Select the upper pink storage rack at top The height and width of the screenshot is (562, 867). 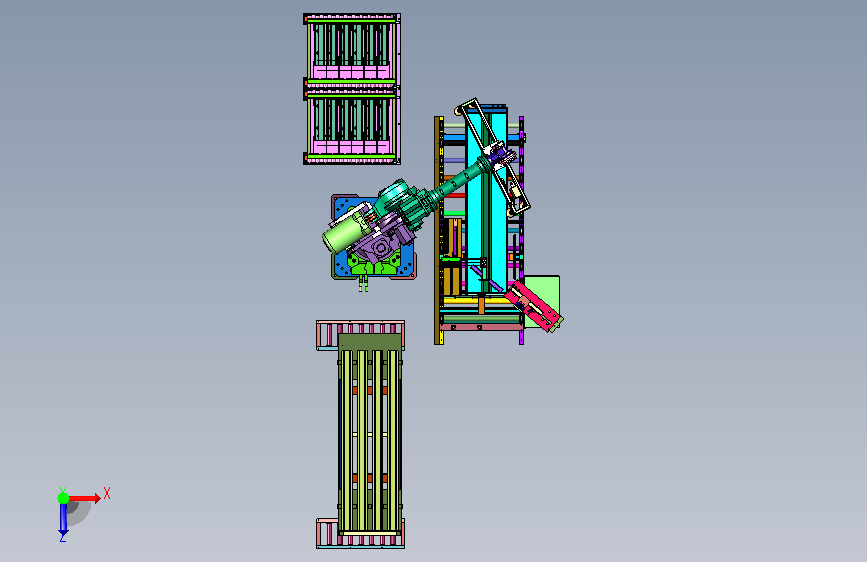352,50
